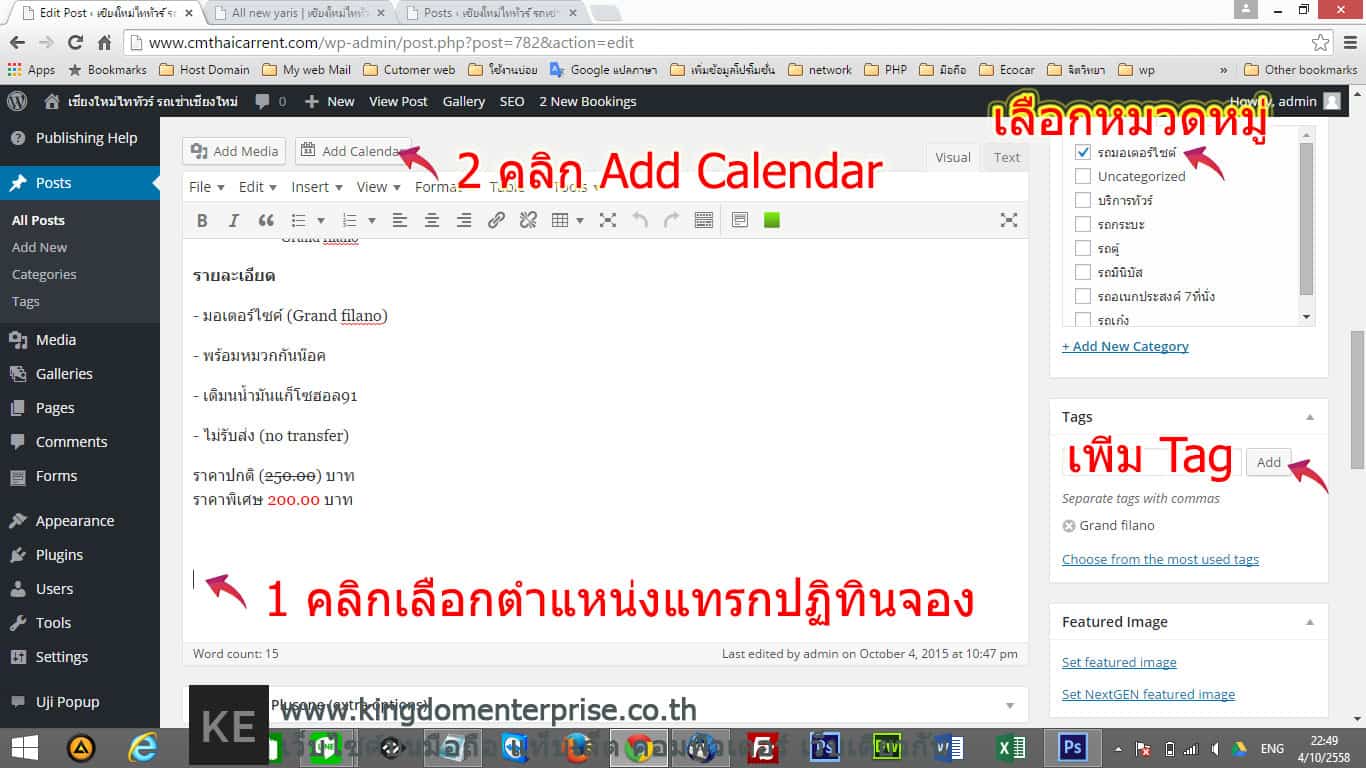Screen dimensions: 1366x768
Task: Click the fullscreen icon in toolbar
Action: 607,221
